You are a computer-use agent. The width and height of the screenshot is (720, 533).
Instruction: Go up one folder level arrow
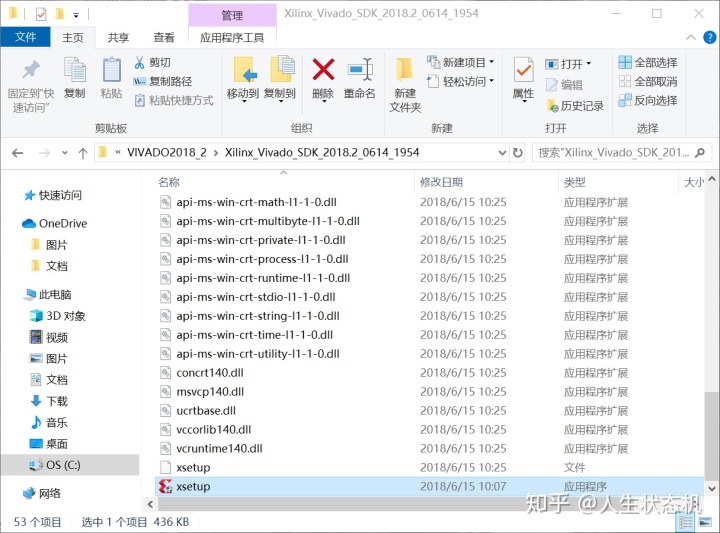(x=83, y=153)
